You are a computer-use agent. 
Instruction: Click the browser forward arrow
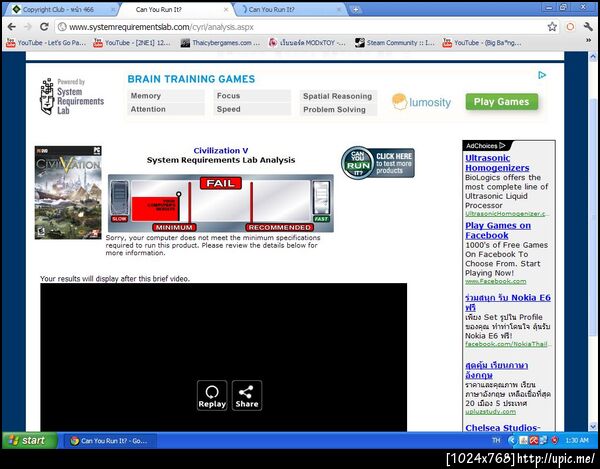pos(28,27)
